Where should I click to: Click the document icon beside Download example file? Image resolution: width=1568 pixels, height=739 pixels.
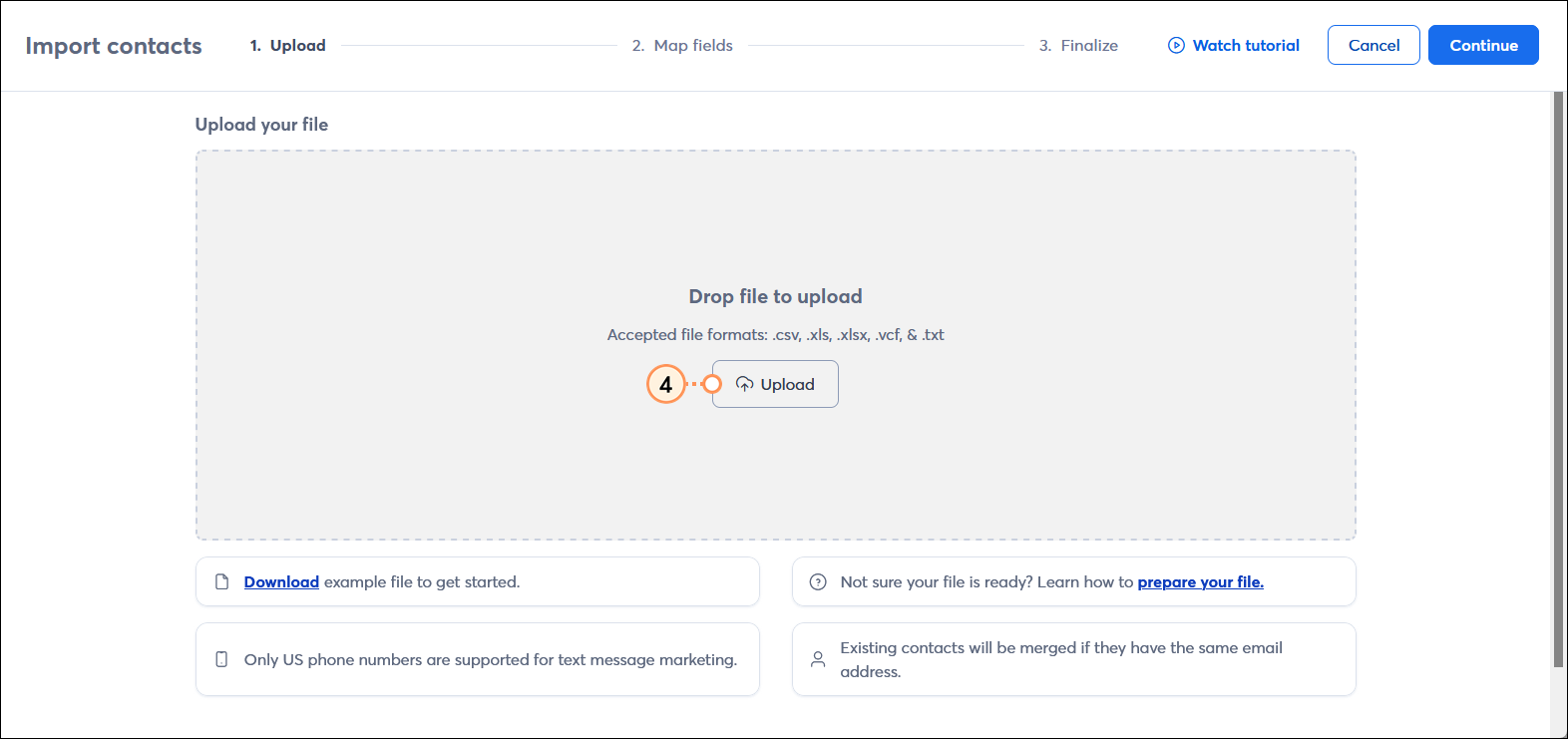pos(222,581)
